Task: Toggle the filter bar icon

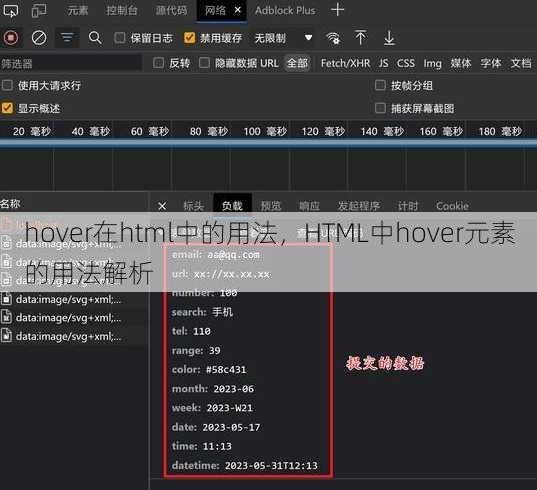Action: click(x=67, y=38)
